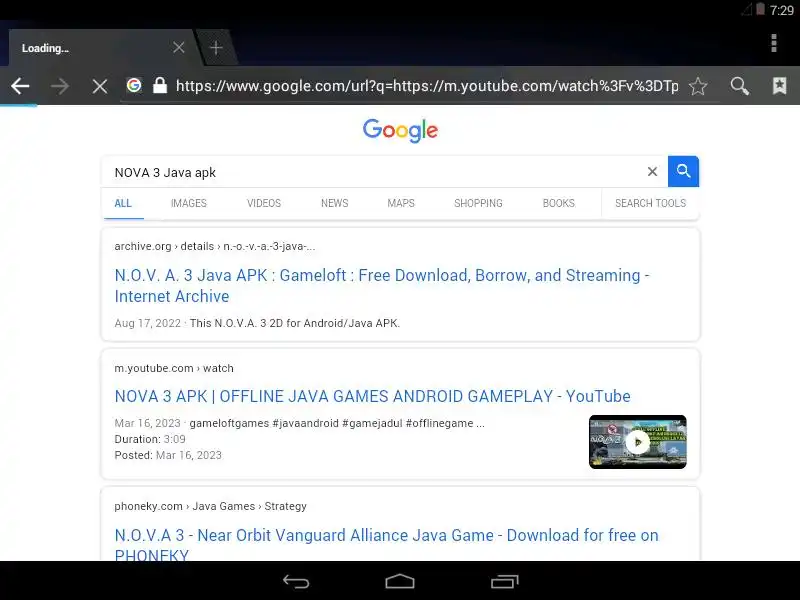Select the ALL results tab

click(x=123, y=203)
